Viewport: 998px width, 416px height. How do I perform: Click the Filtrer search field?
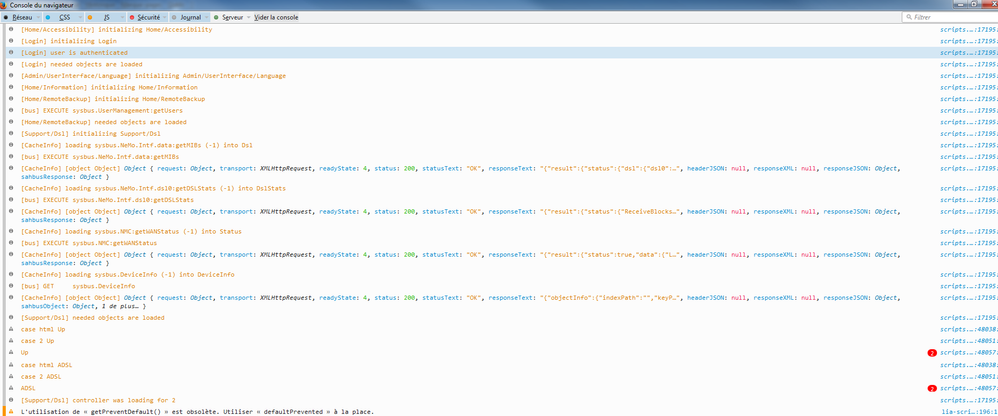(x=950, y=17)
